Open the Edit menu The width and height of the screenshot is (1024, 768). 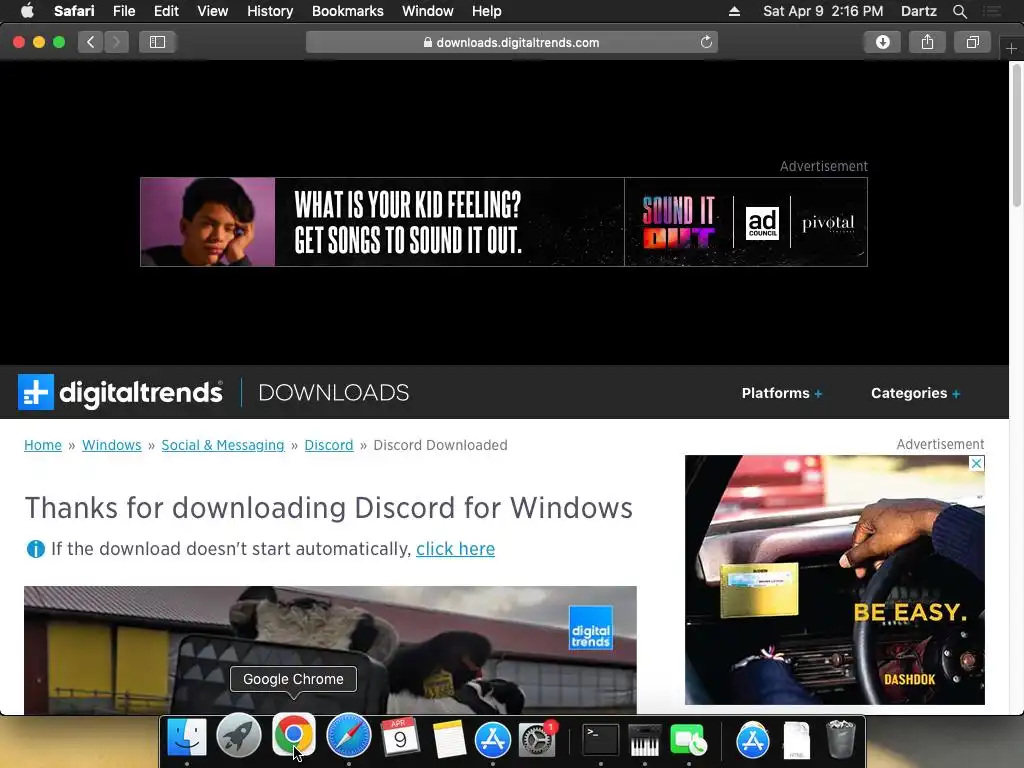click(166, 11)
